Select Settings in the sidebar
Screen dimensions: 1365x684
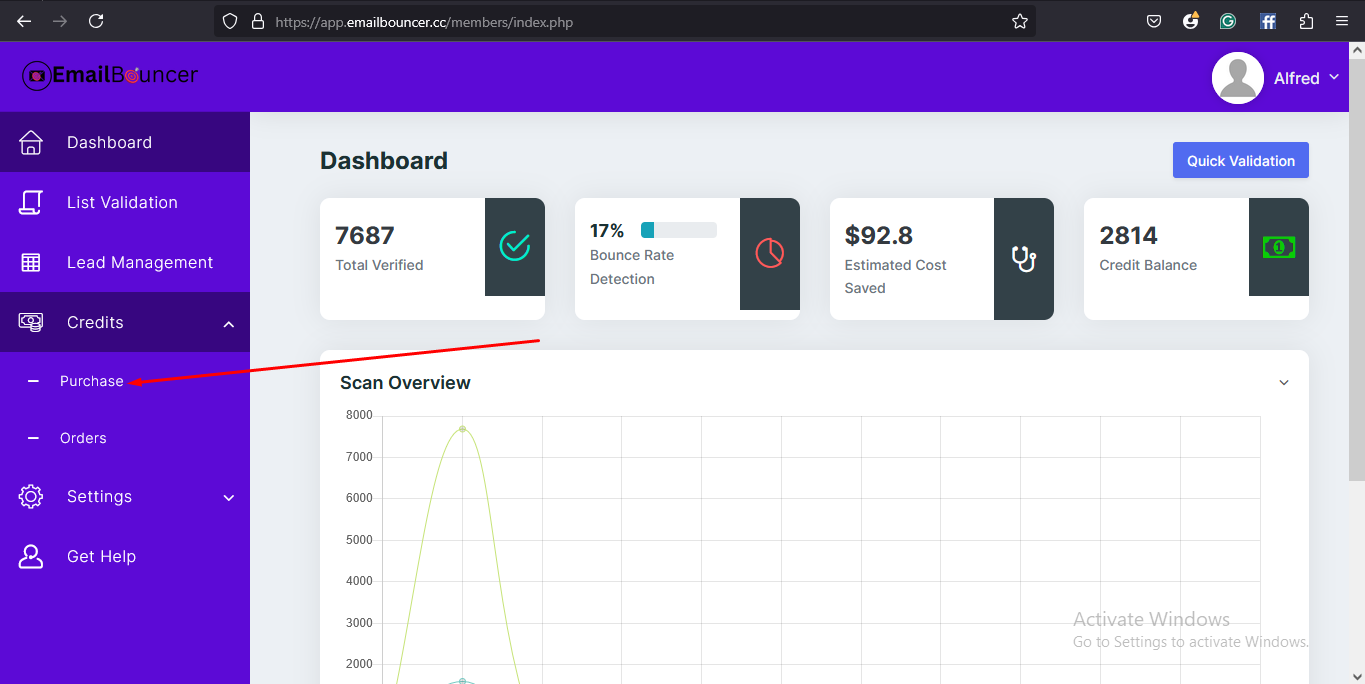pos(125,496)
